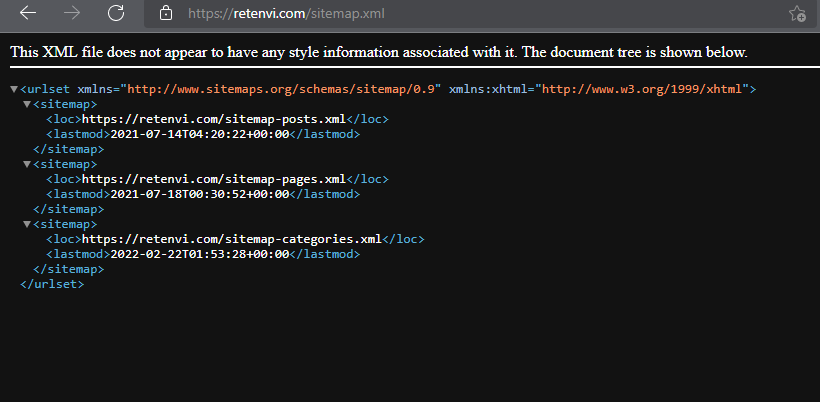Click the 'no style information' notice text
The width and height of the screenshot is (820, 402).
(x=378, y=52)
